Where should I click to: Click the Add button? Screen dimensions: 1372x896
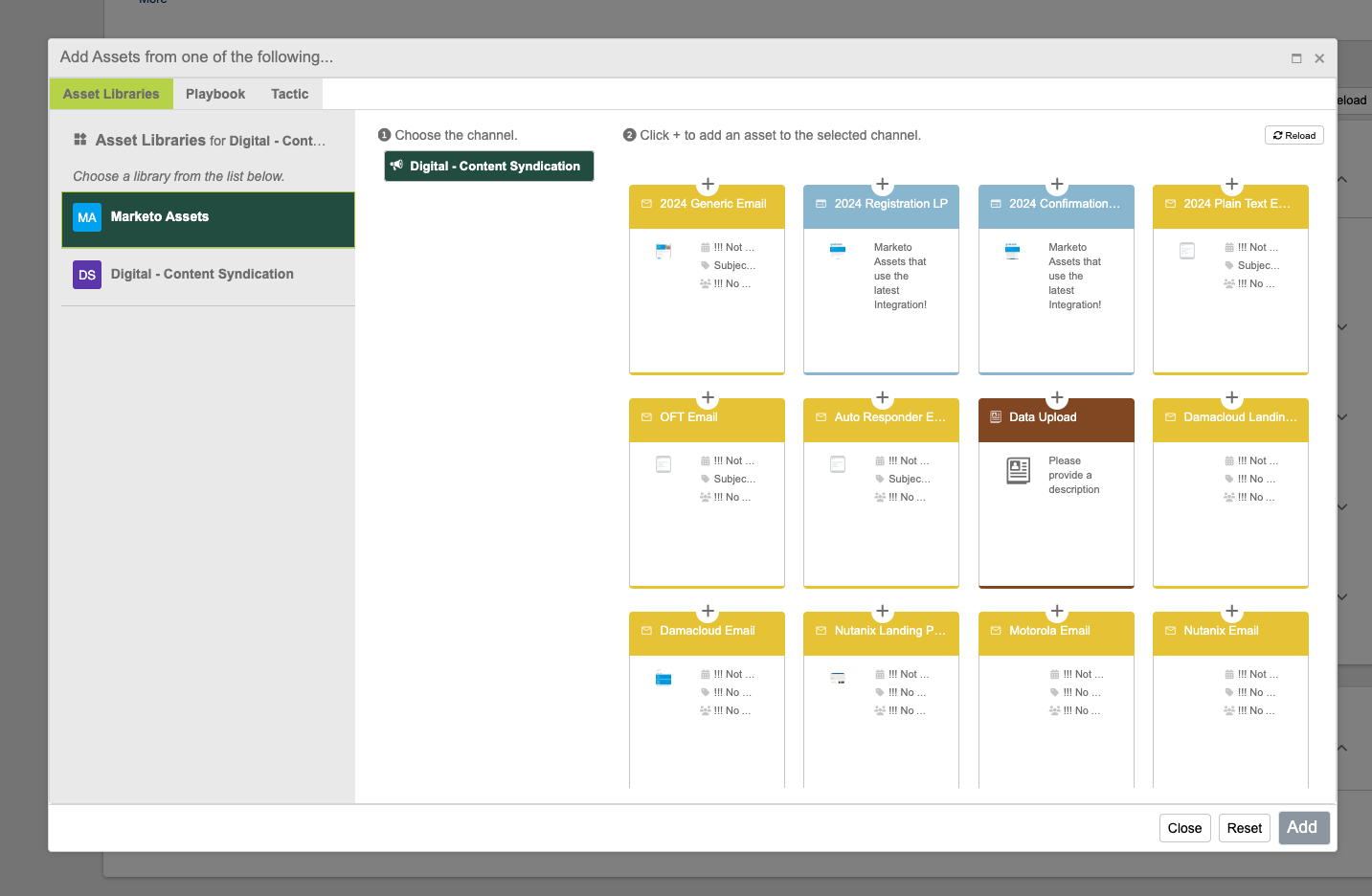point(1303,827)
